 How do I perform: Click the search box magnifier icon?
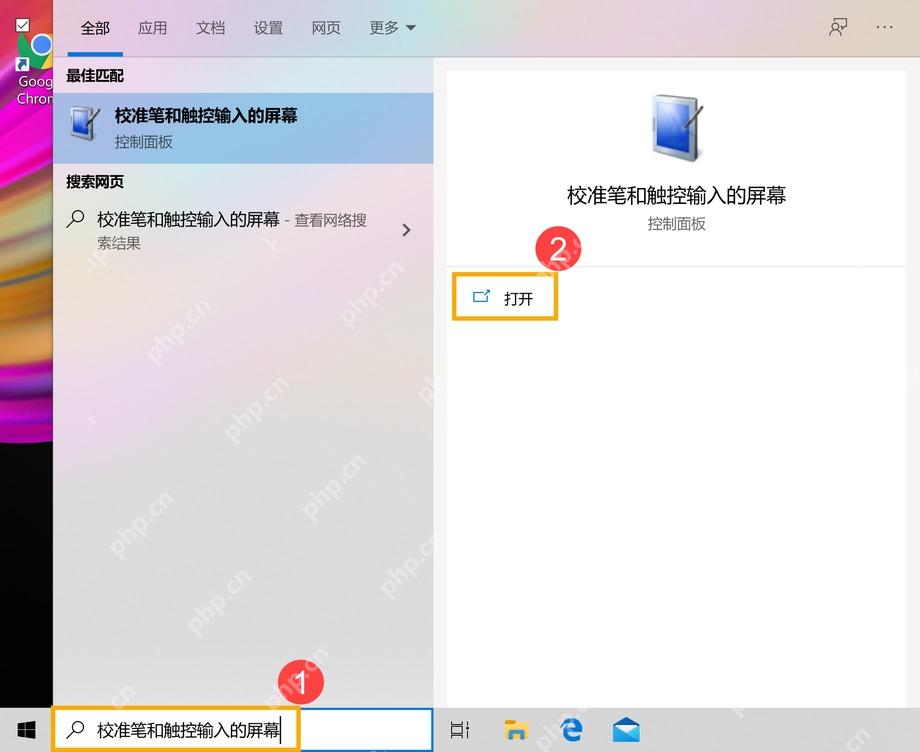pos(75,729)
